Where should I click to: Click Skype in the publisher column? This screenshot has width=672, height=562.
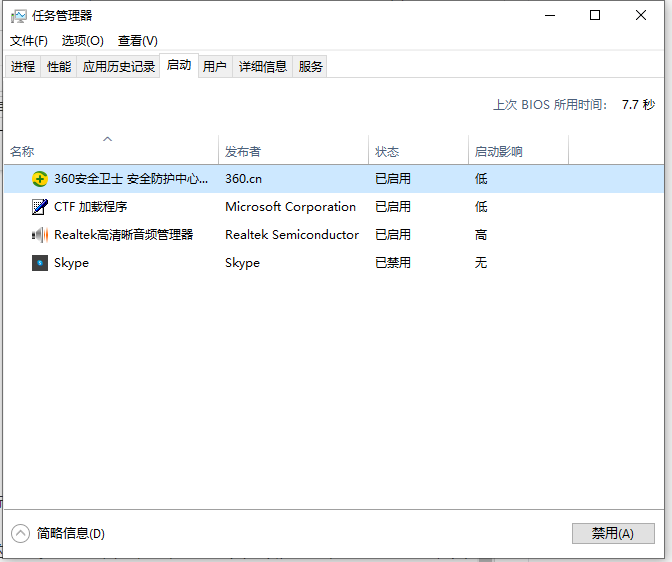coord(243,263)
